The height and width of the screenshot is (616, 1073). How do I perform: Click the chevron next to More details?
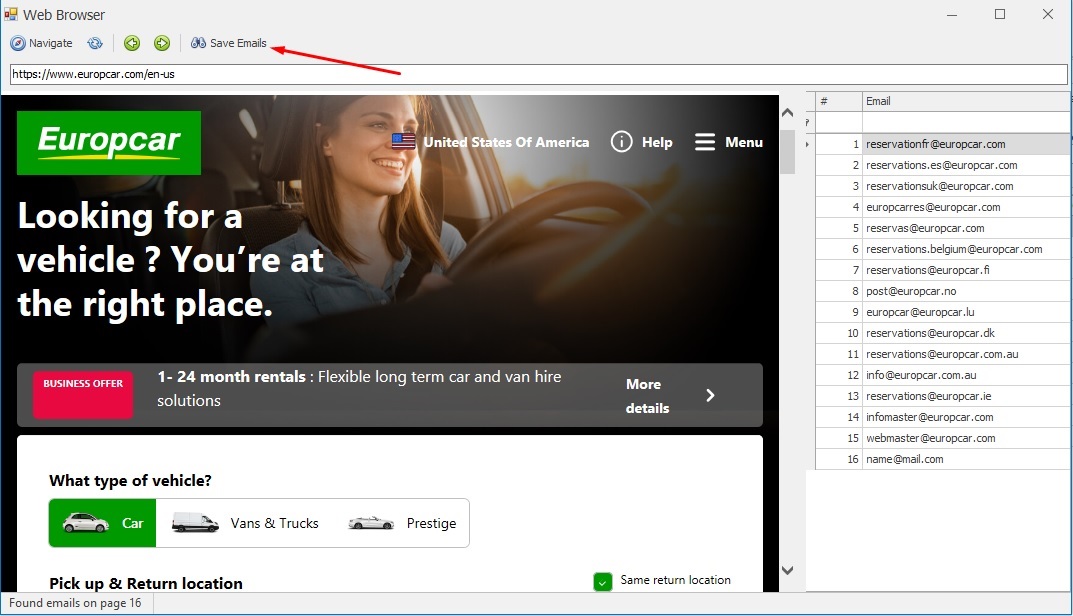tap(710, 395)
